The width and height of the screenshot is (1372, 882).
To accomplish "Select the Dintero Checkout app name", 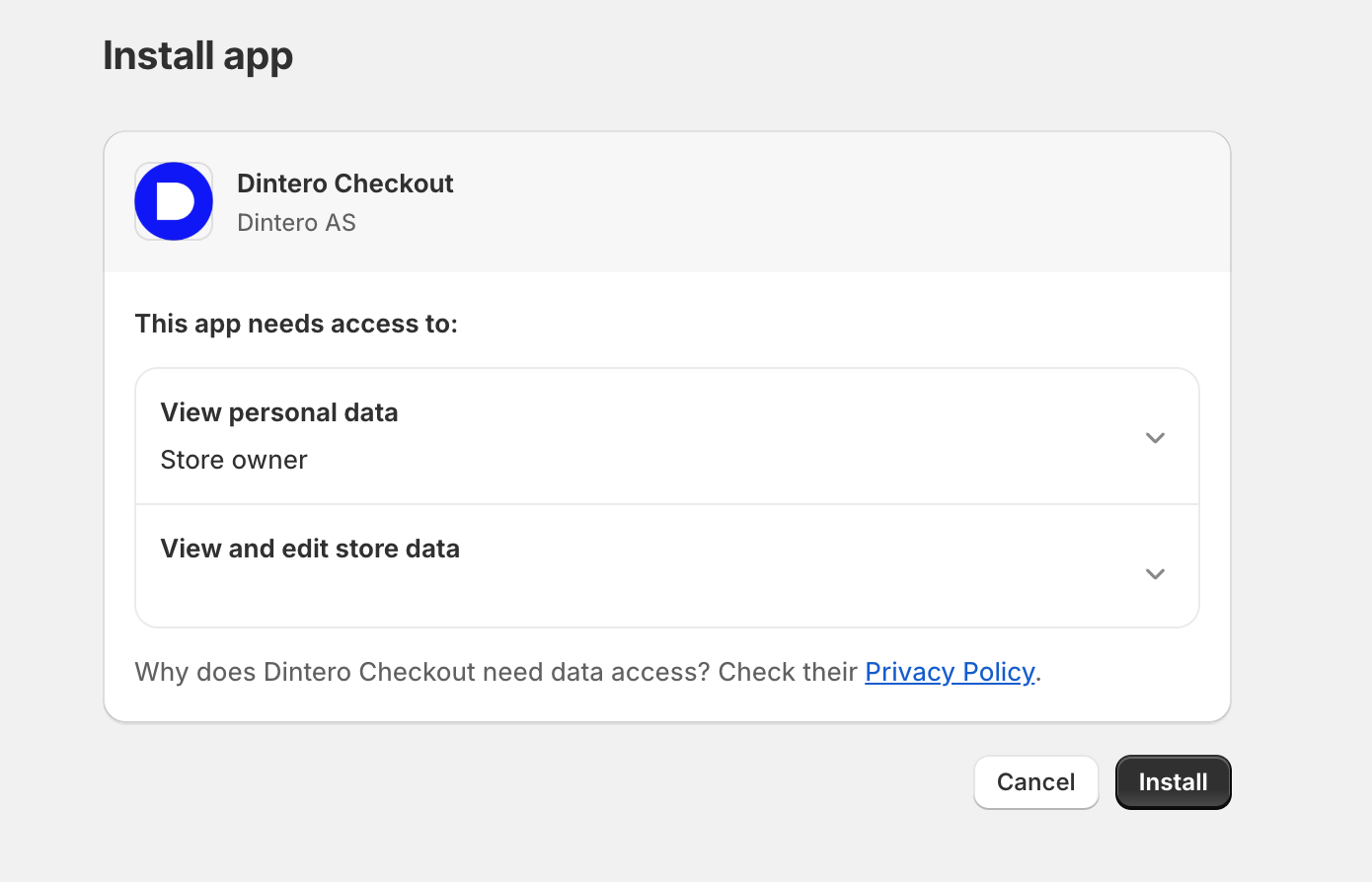I will click(345, 184).
